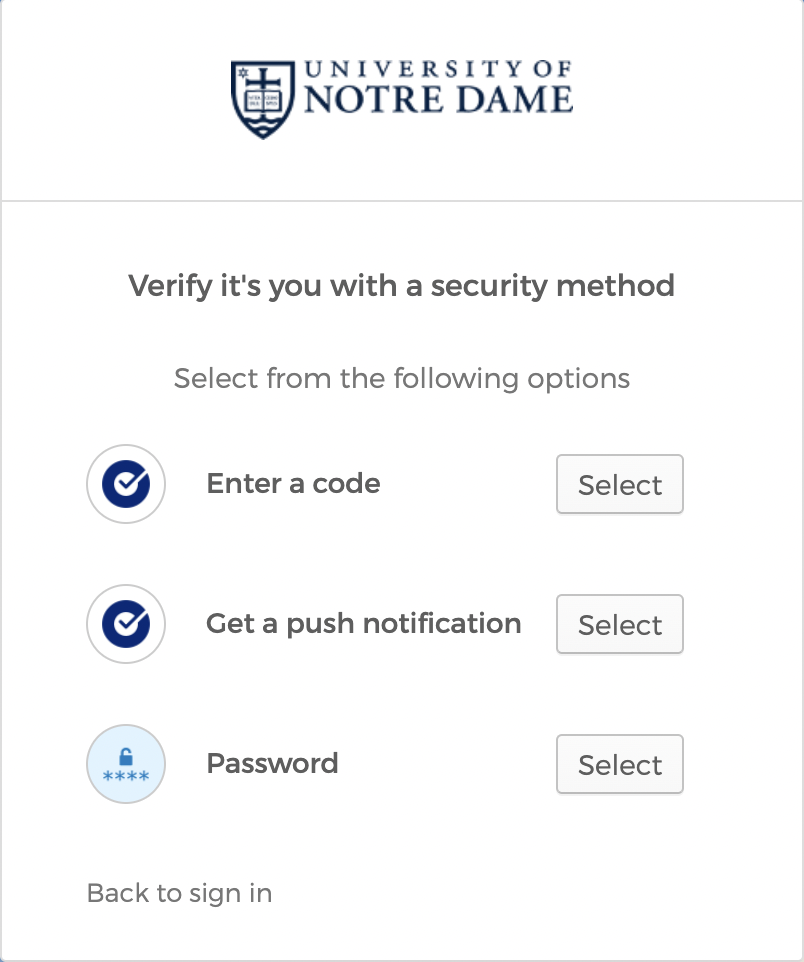Click the Enter a code label
This screenshot has width=804, height=962.
pos(293,484)
